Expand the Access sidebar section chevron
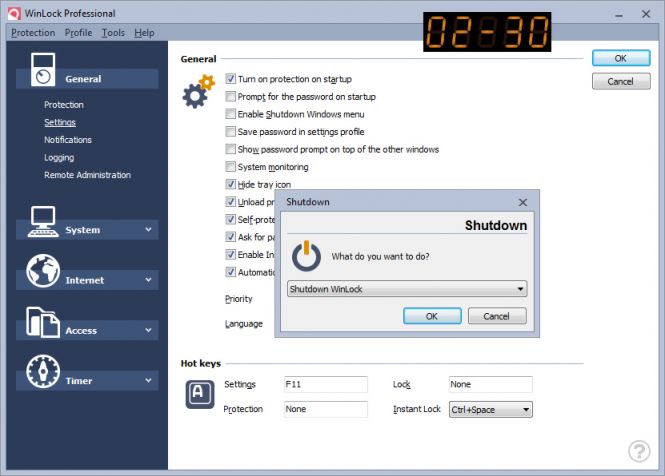Viewport: 665px width, 476px height. click(148, 330)
